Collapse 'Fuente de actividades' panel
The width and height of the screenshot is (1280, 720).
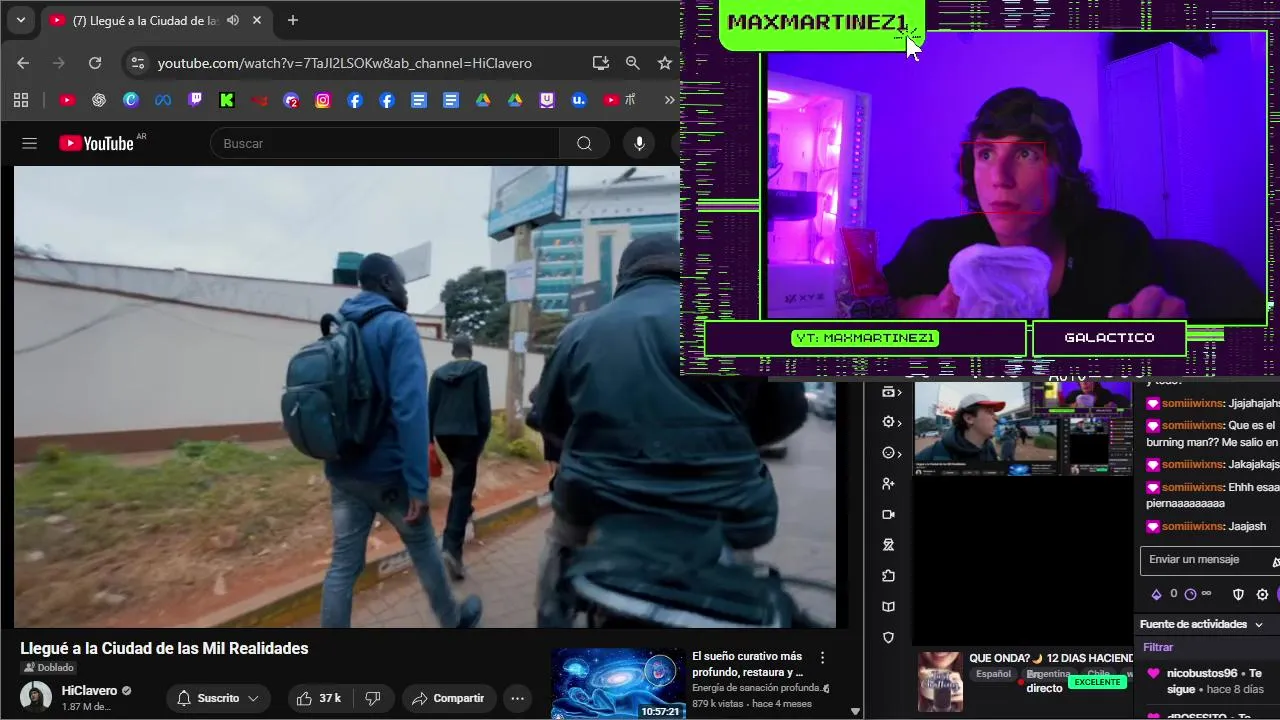[1259, 624]
